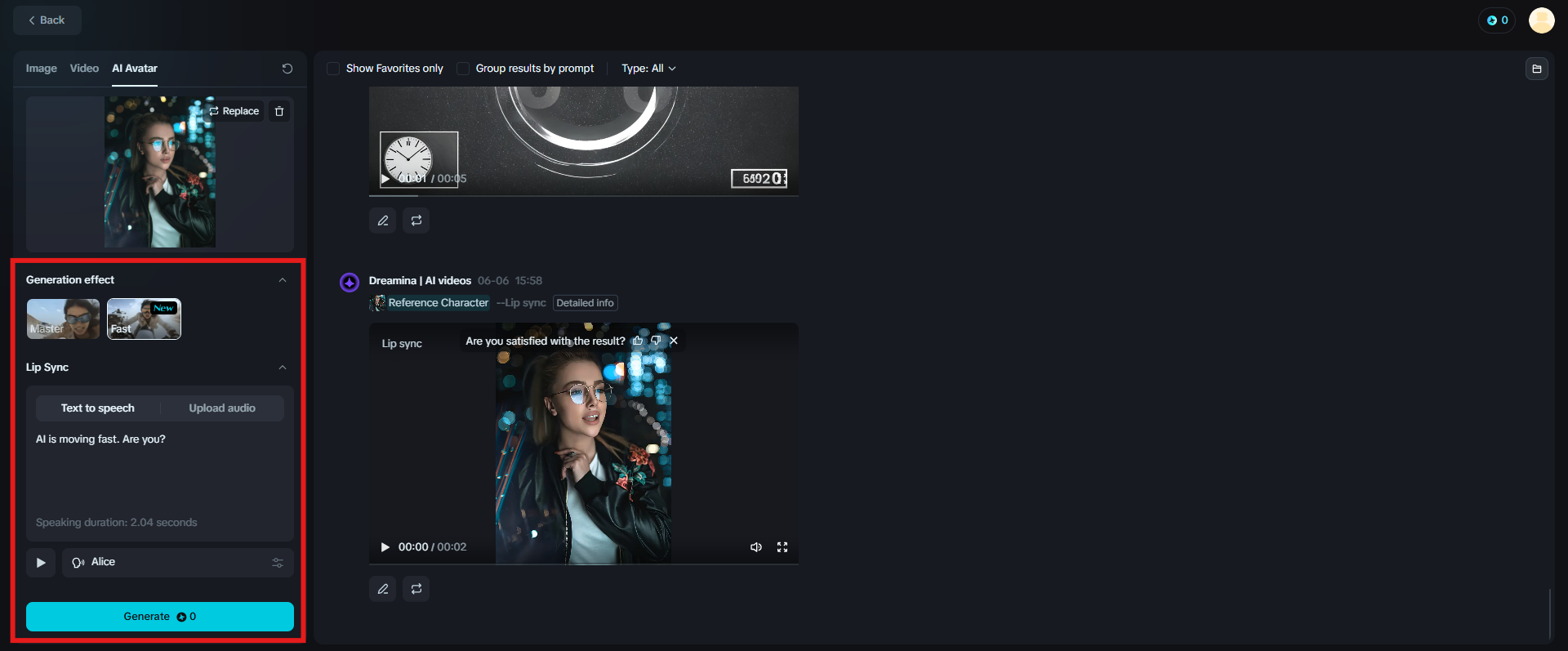Enable Show Favorites only

[x=333, y=69]
